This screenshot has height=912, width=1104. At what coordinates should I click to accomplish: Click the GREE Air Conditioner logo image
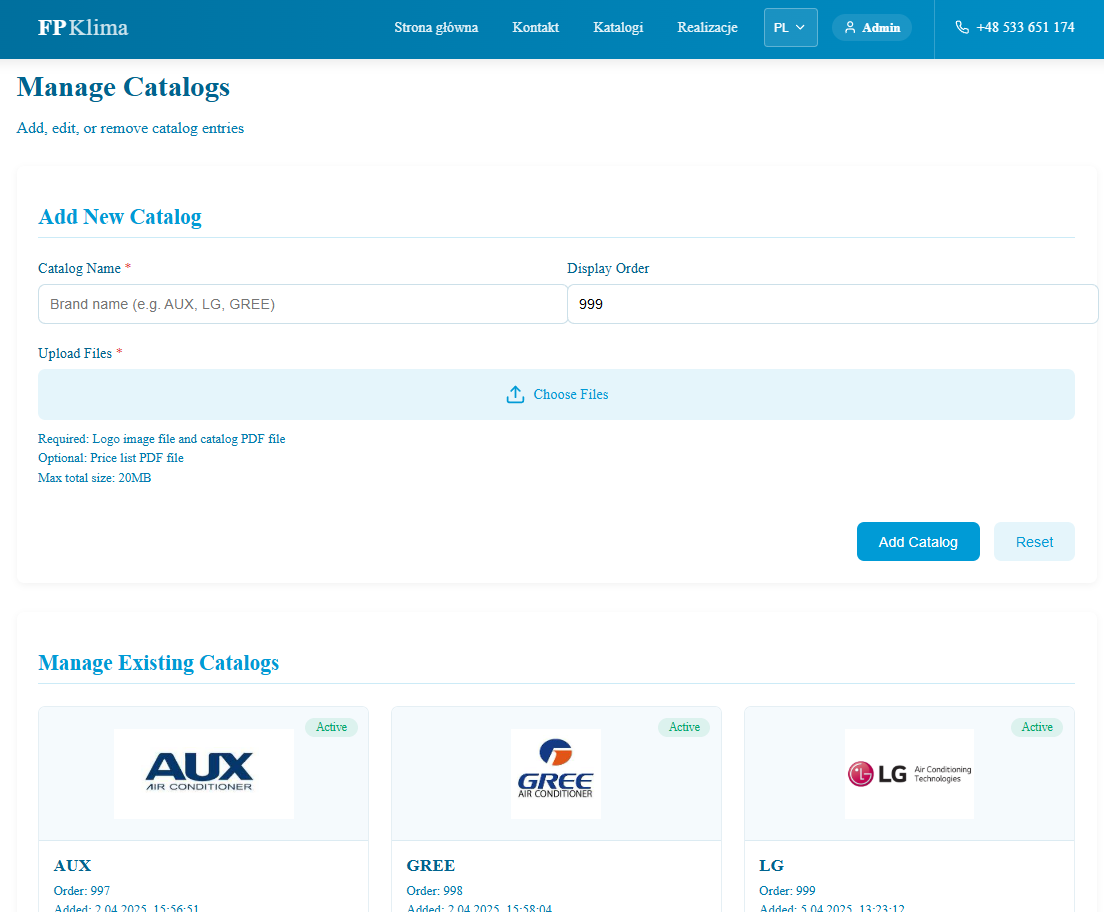[556, 773]
